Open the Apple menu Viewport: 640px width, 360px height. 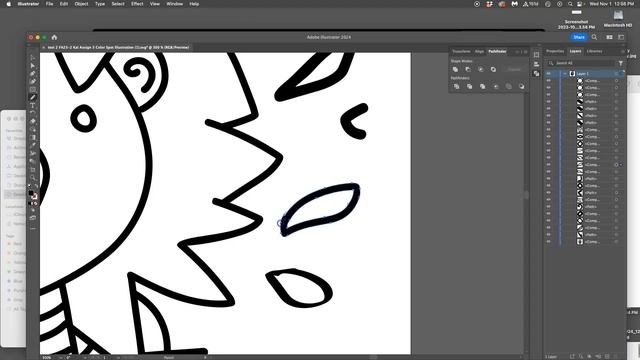pyautogui.click(x=9, y=4)
